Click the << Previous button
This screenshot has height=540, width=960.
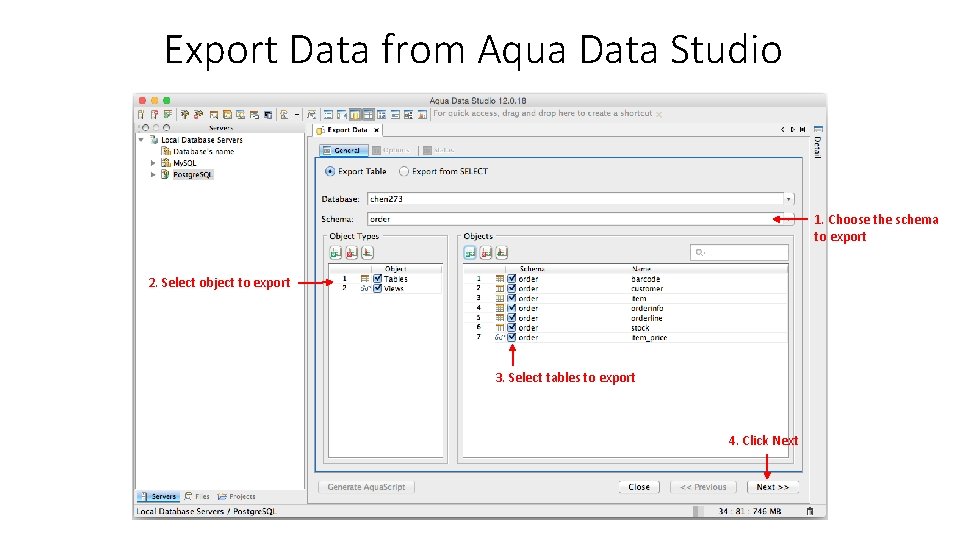click(x=703, y=487)
